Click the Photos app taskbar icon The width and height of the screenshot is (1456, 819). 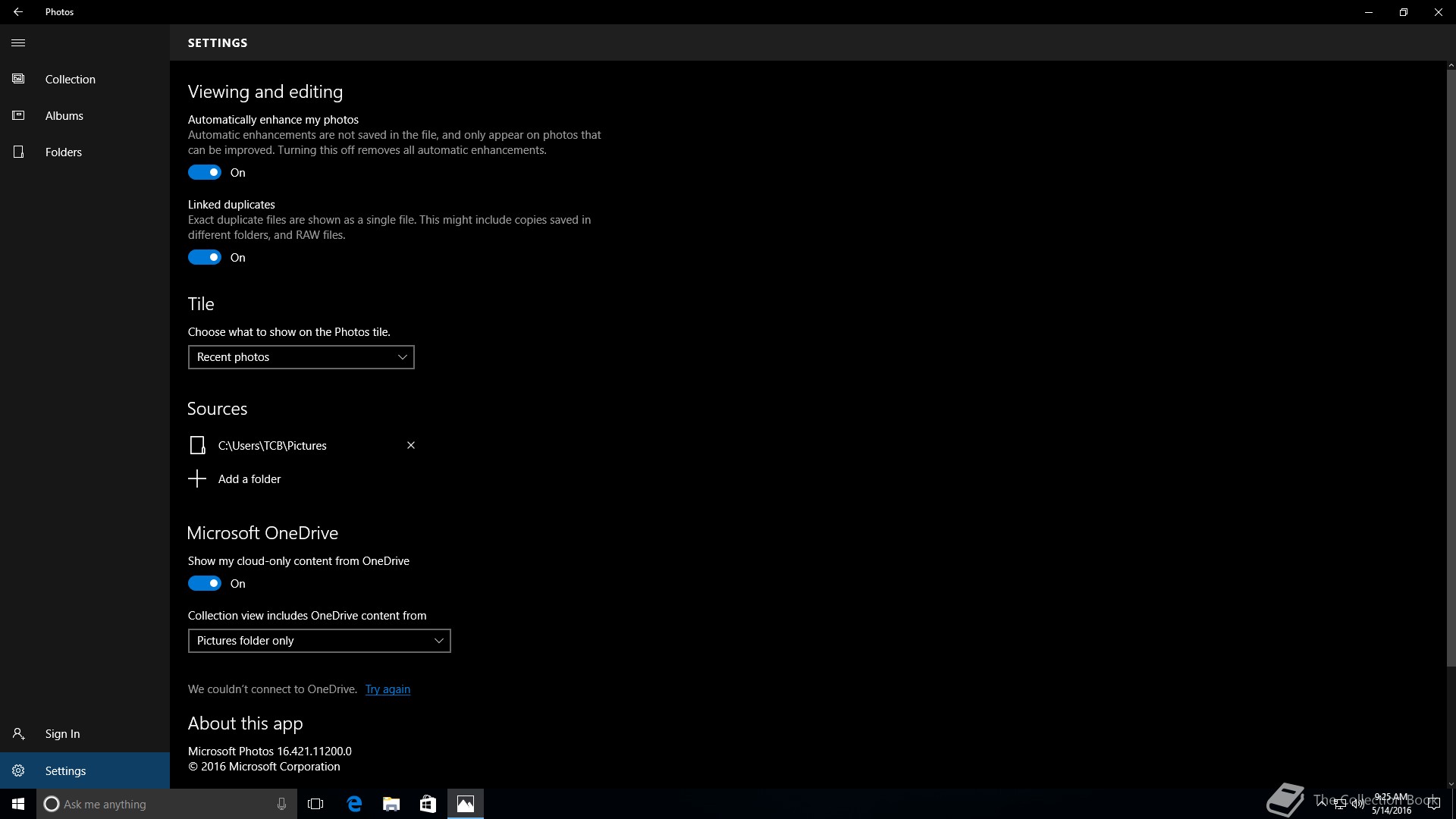pyautogui.click(x=466, y=804)
